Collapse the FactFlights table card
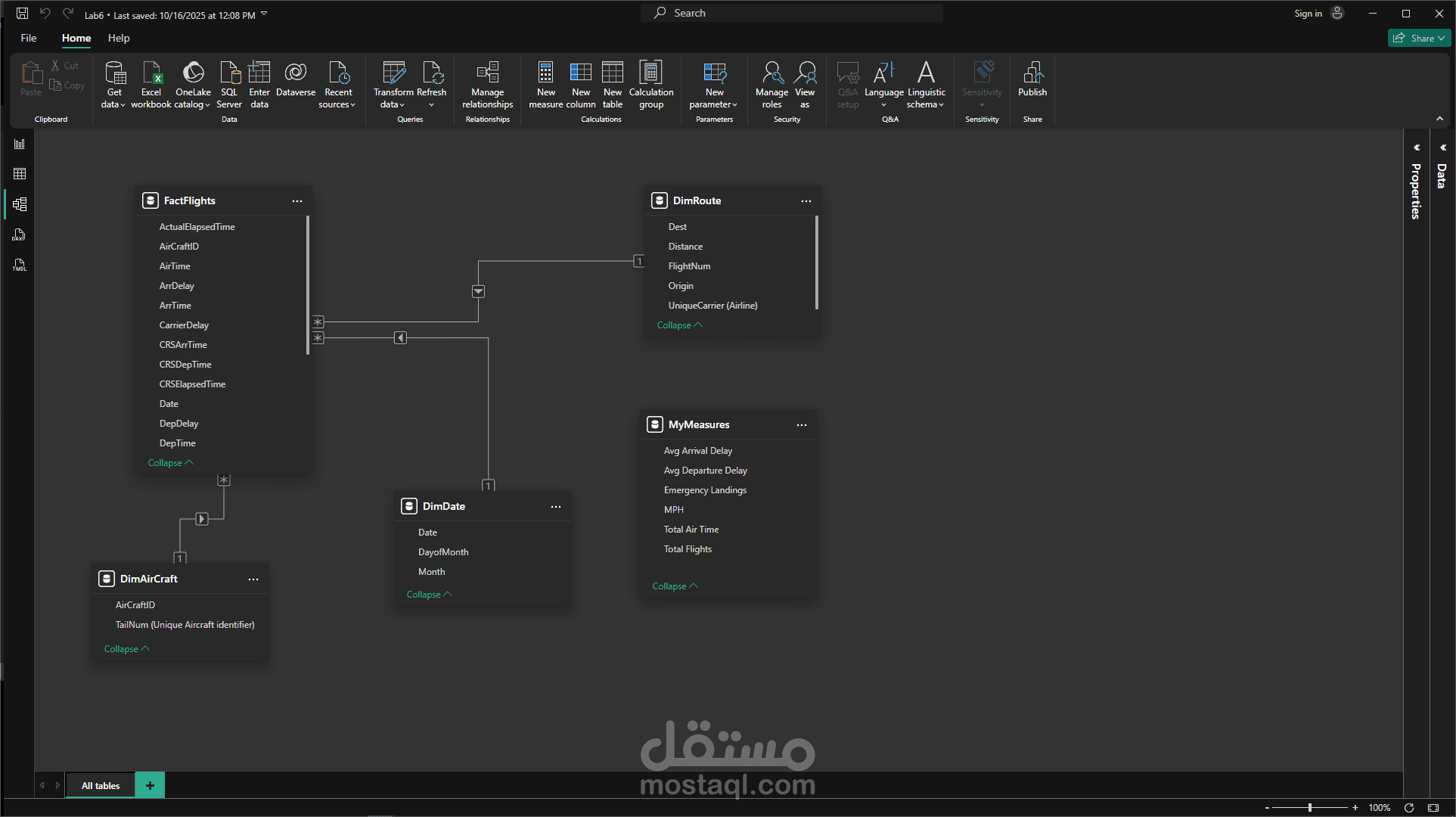Image resolution: width=1456 pixels, height=817 pixels. click(x=170, y=463)
